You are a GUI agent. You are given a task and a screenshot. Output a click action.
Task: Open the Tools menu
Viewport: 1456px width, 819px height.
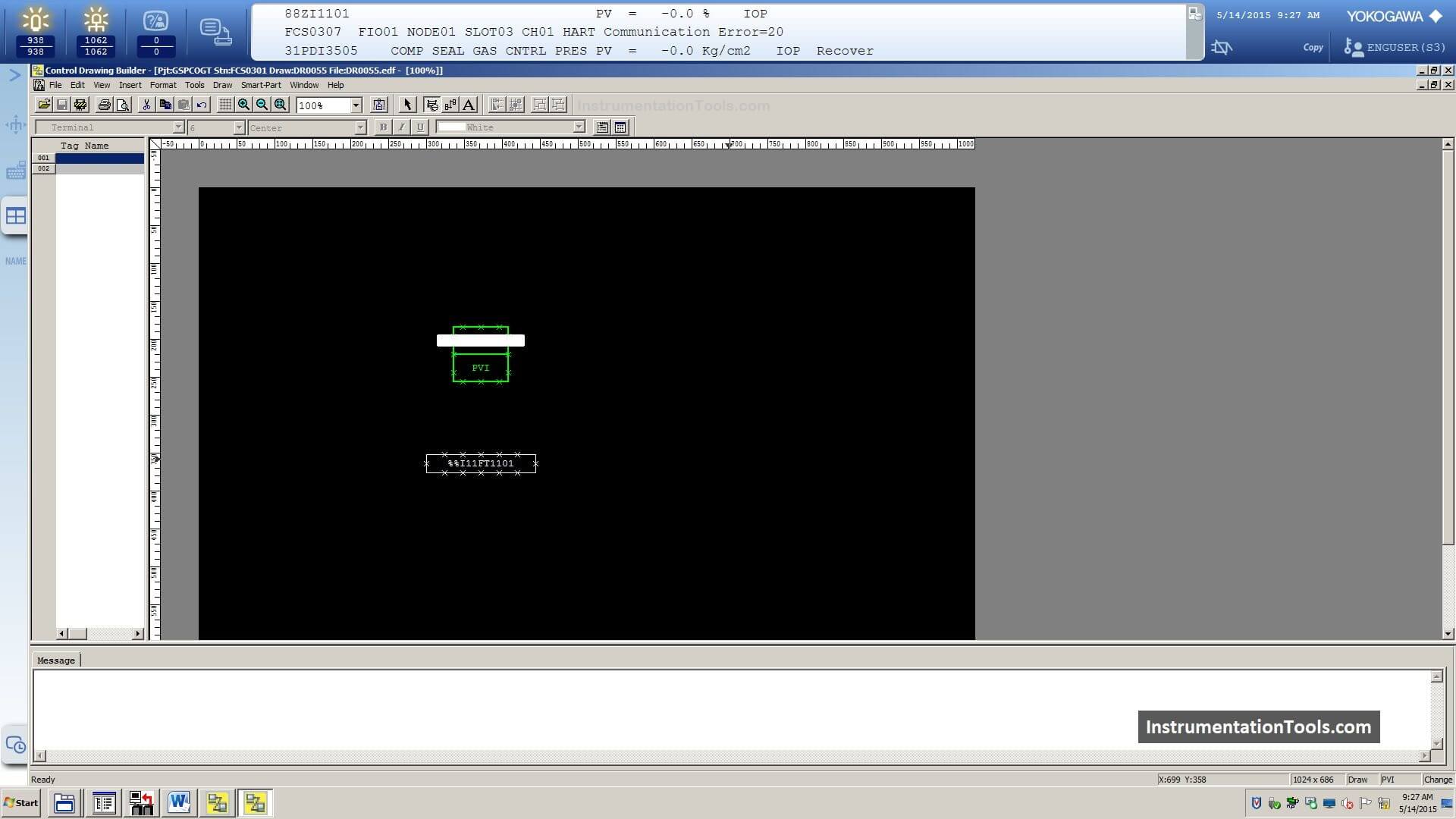click(x=195, y=85)
